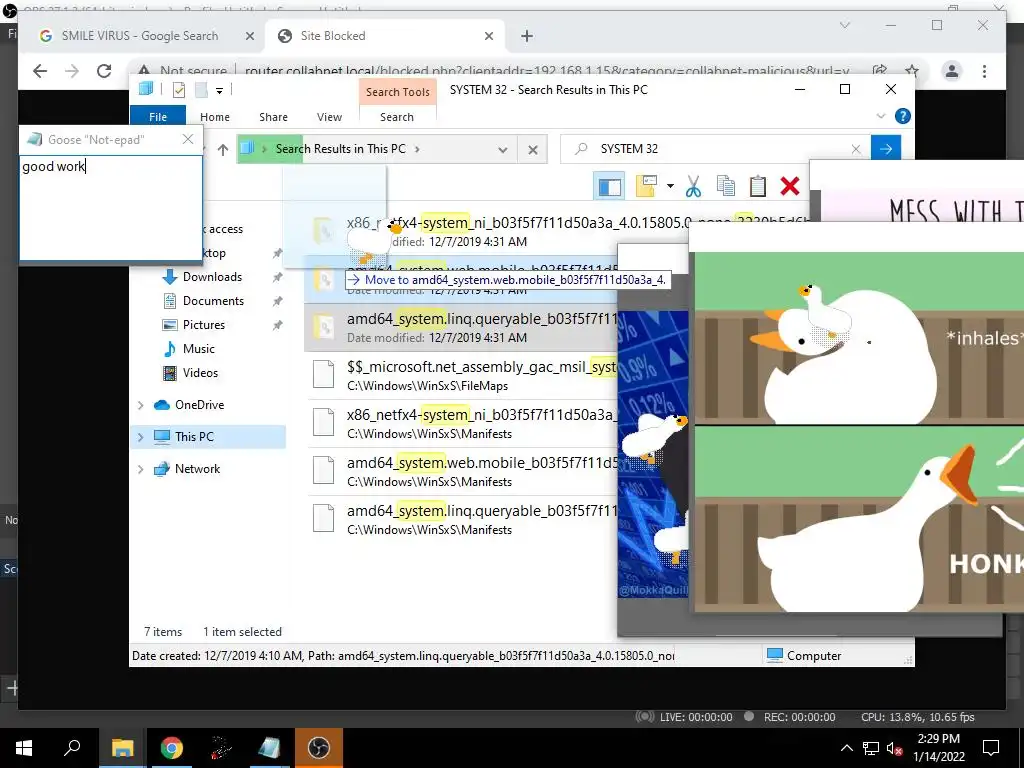
Task: Show hidden system tray icons
Action: (x=846, y=748)
